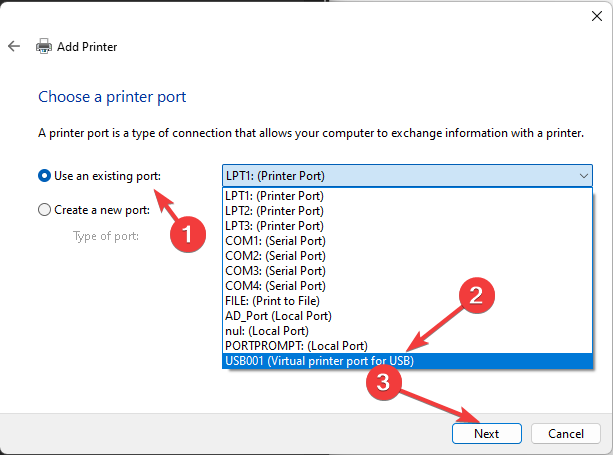
Task: Click the printer port description sentence
Action: click(x=311, y=133)
